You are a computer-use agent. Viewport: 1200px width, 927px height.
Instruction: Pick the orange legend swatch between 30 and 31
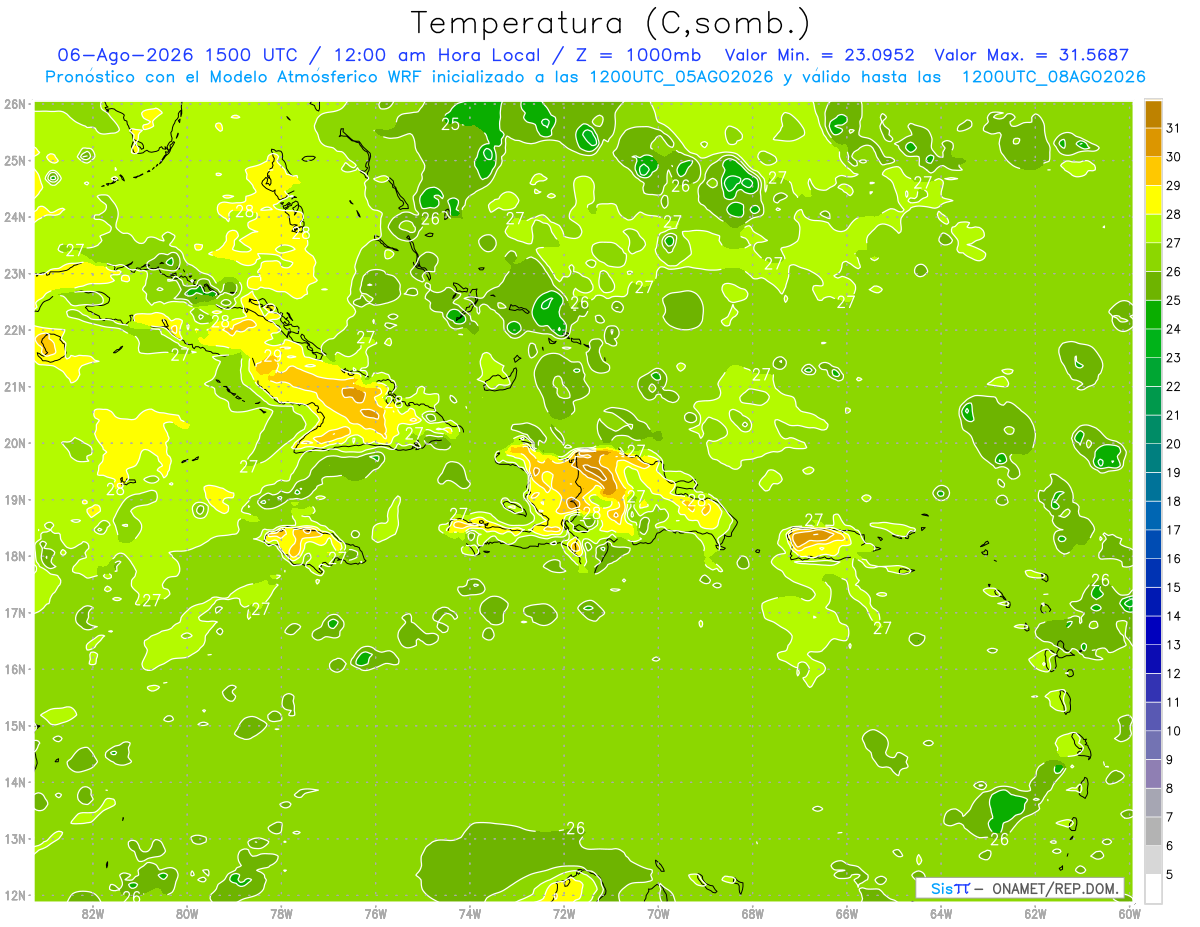click(x=1153, y=142)
